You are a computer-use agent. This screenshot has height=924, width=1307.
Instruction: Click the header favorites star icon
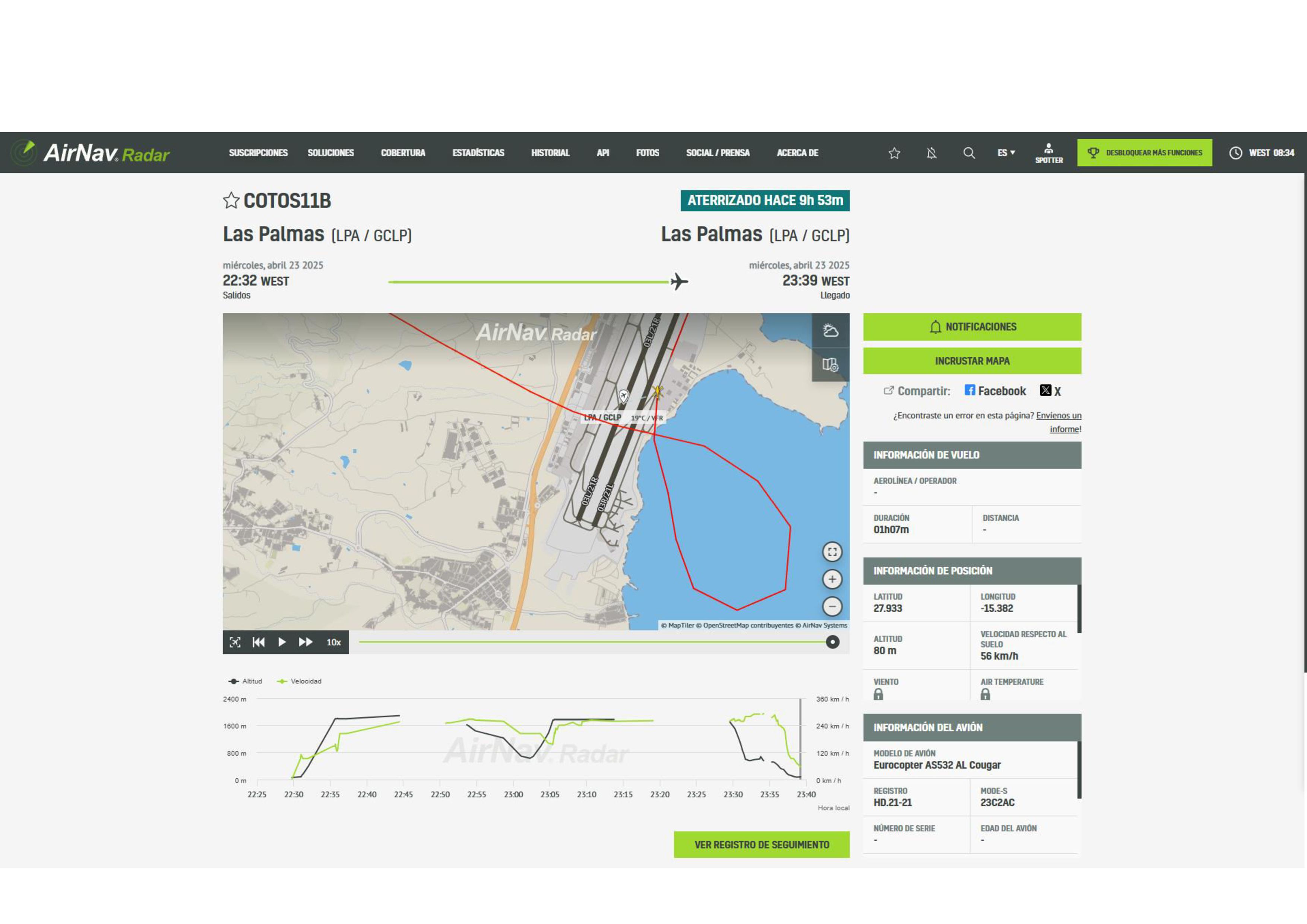click(x=894, y=153)
